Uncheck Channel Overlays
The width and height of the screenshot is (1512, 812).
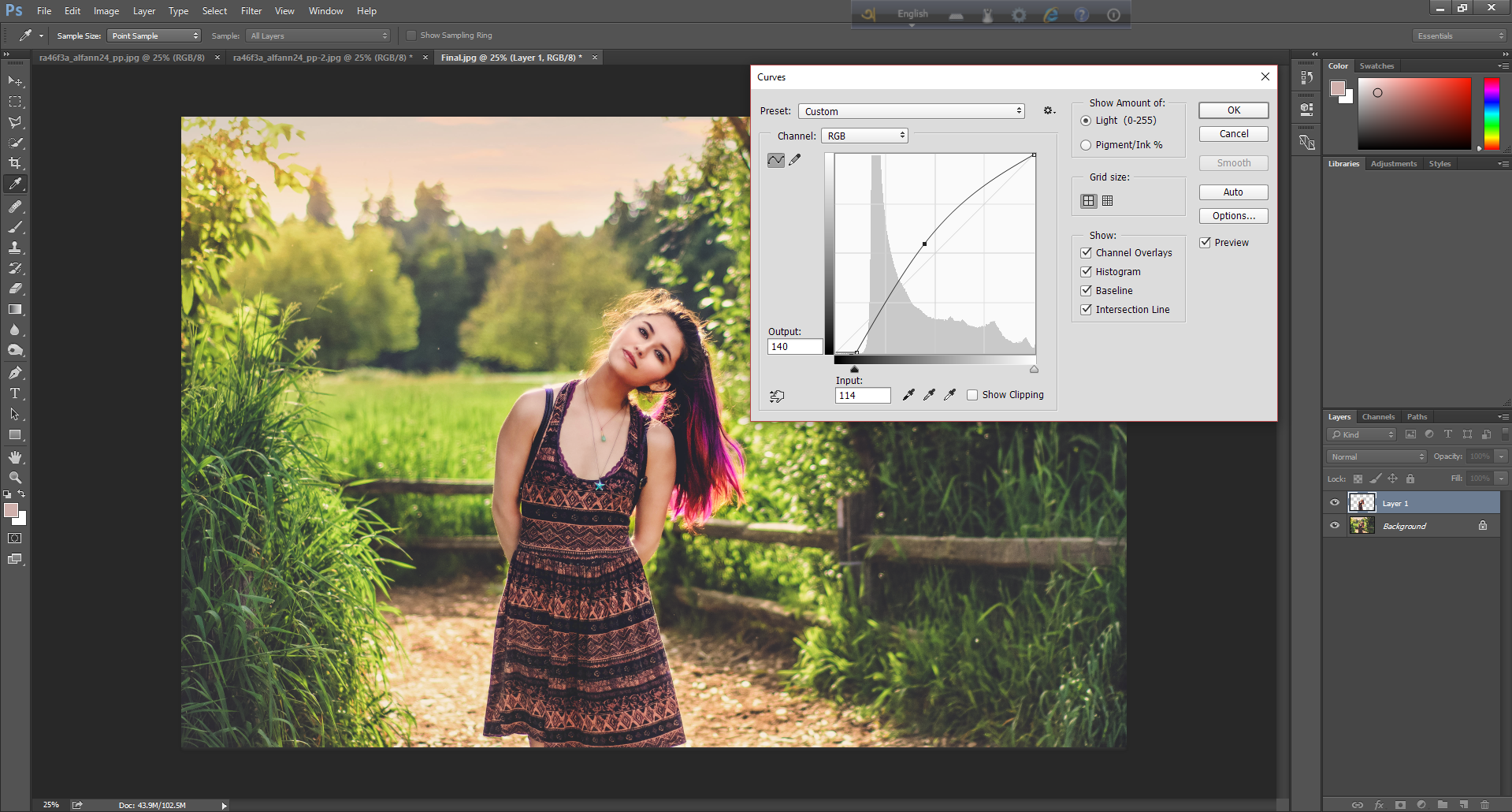[x=1086, y=252]
